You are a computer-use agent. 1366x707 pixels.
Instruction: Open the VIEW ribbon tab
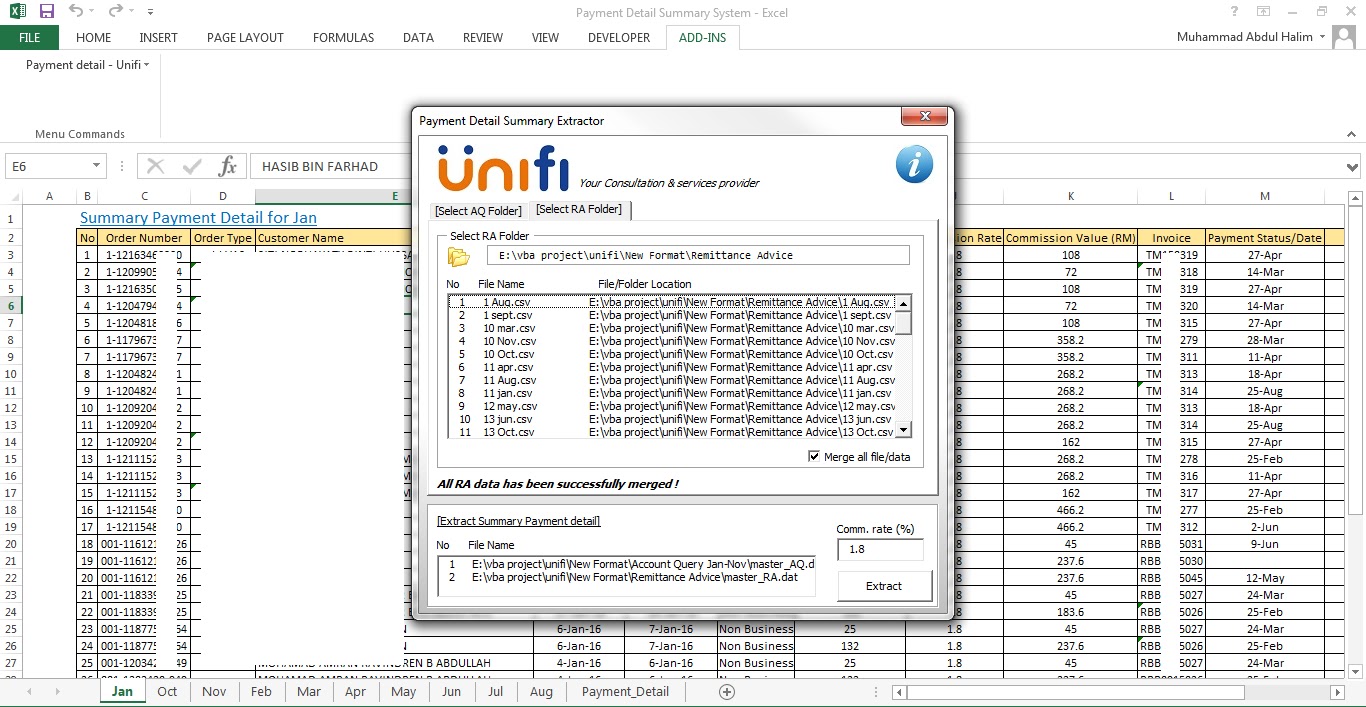click(545, 37)
